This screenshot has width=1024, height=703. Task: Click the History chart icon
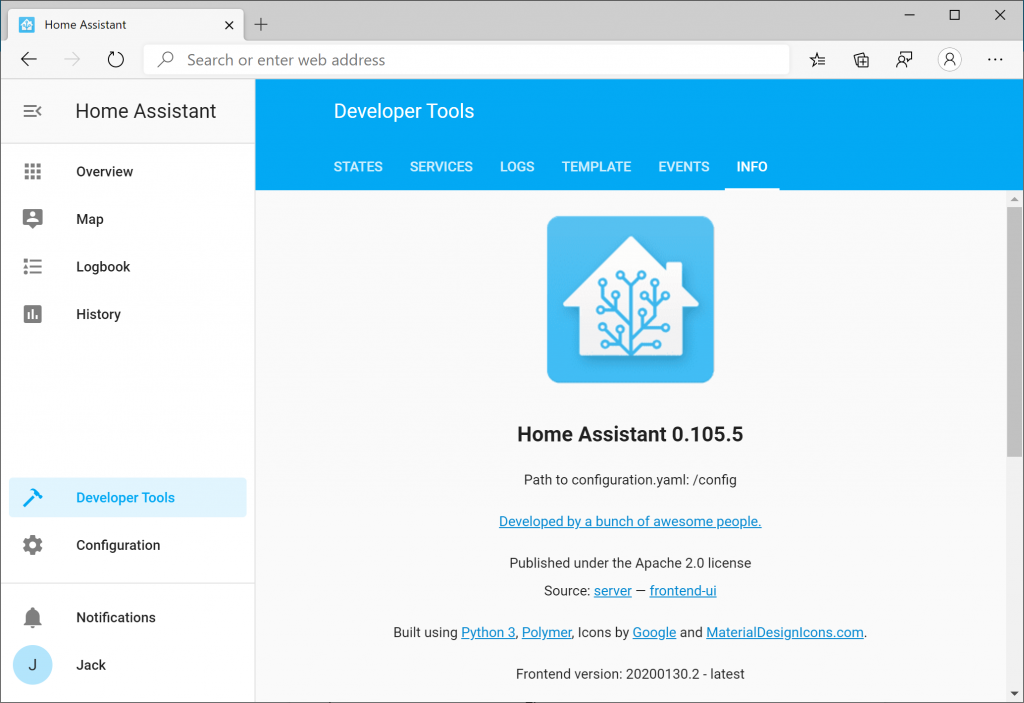(x=33, y=314)
